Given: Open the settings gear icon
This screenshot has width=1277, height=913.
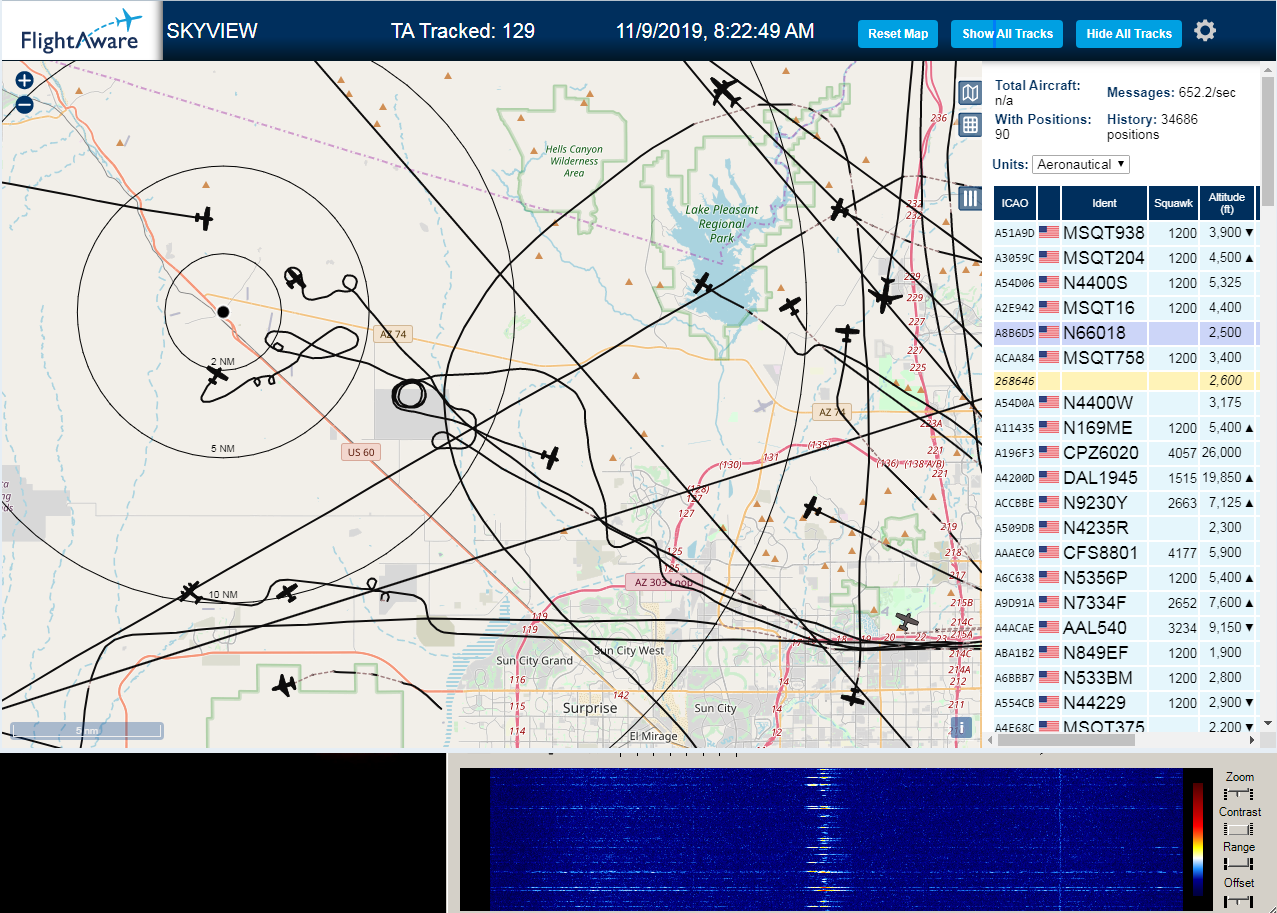Looking at the screenshot, I should point(1205,31).
